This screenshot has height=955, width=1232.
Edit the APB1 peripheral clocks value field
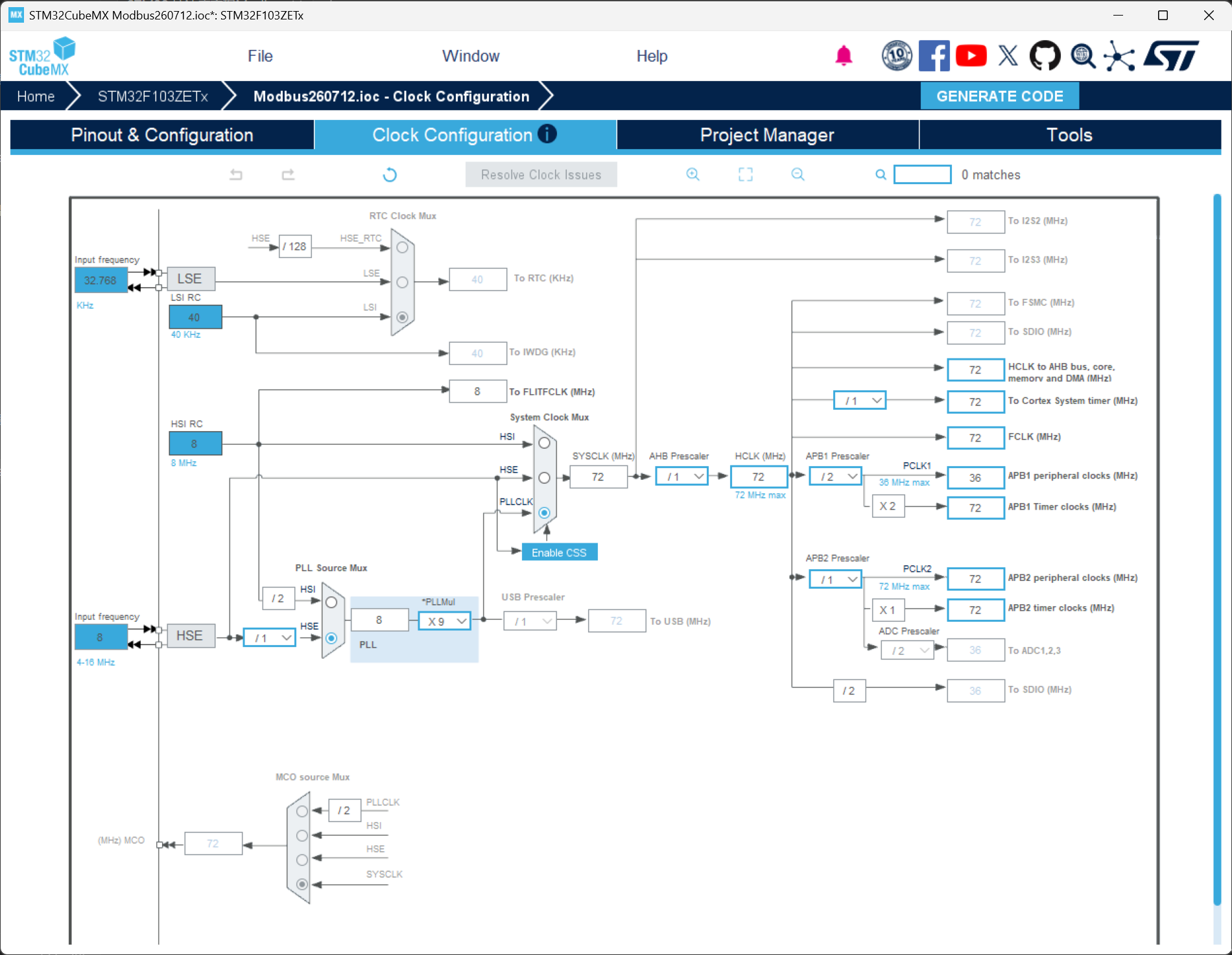pyautogui.click(x=976, y=478)
